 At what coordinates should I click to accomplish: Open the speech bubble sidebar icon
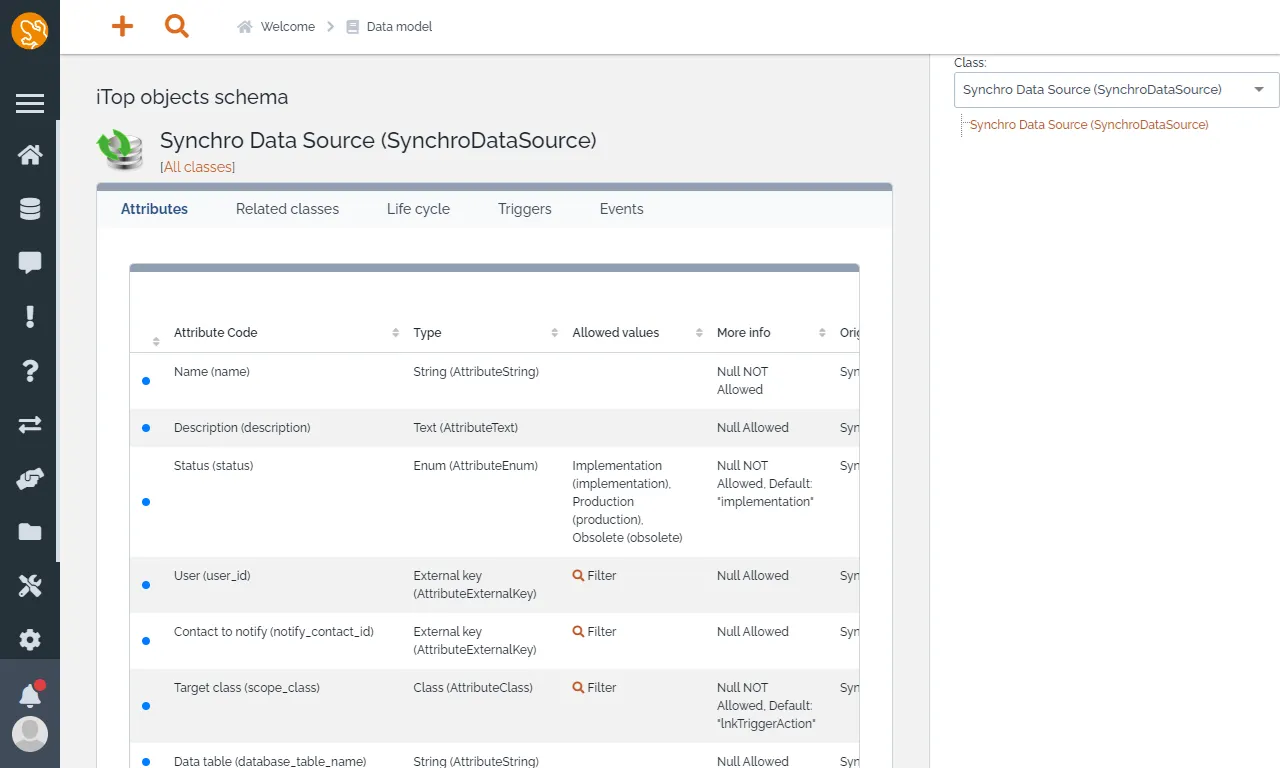coord(30,263)
